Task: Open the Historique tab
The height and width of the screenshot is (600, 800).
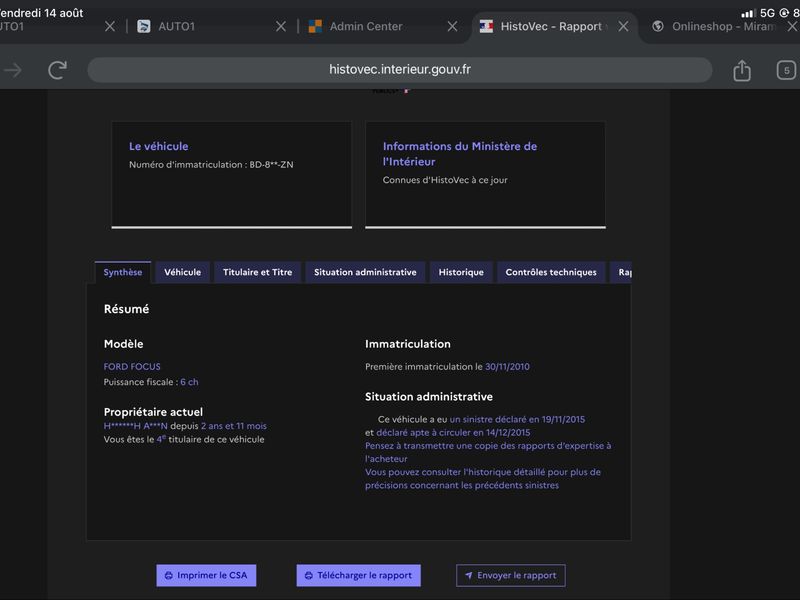Action: click(461, 272)
